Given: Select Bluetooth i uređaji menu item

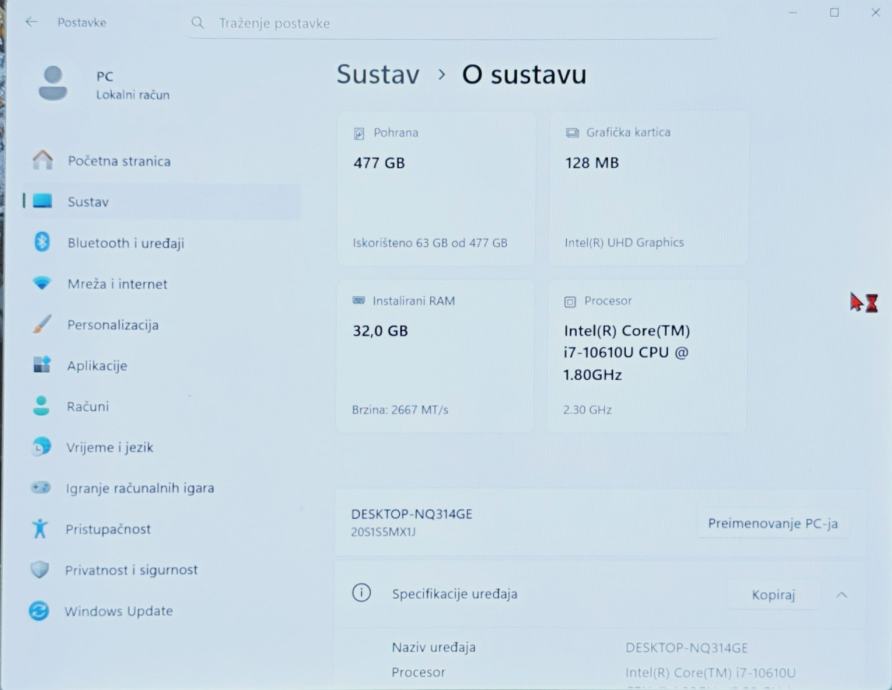Looking at the screenshot, I should coord(162,243).
